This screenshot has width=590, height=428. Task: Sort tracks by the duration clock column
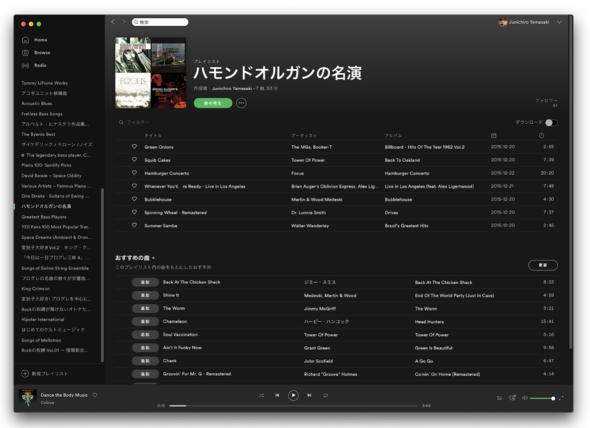pyautogui.click(x=541, y=136)
